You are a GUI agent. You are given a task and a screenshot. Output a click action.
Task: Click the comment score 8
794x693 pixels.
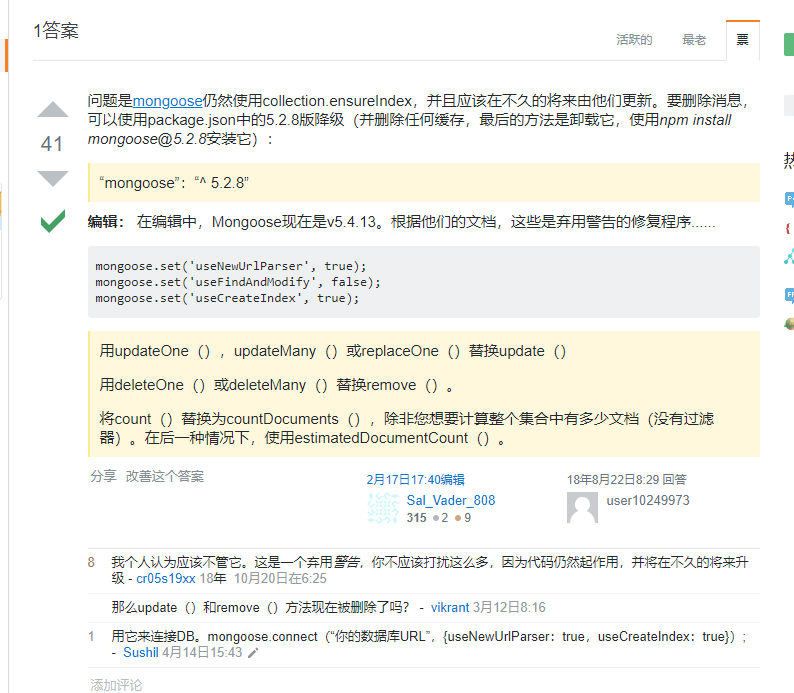click(91, 562)
